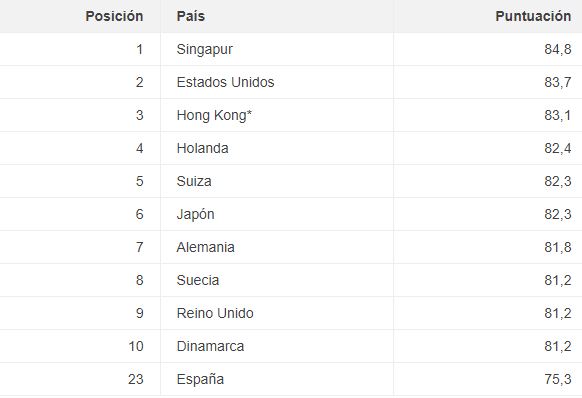Screen dimensions: 582x398
Task: Click the Puntuación column header
Action: (533, 16)
